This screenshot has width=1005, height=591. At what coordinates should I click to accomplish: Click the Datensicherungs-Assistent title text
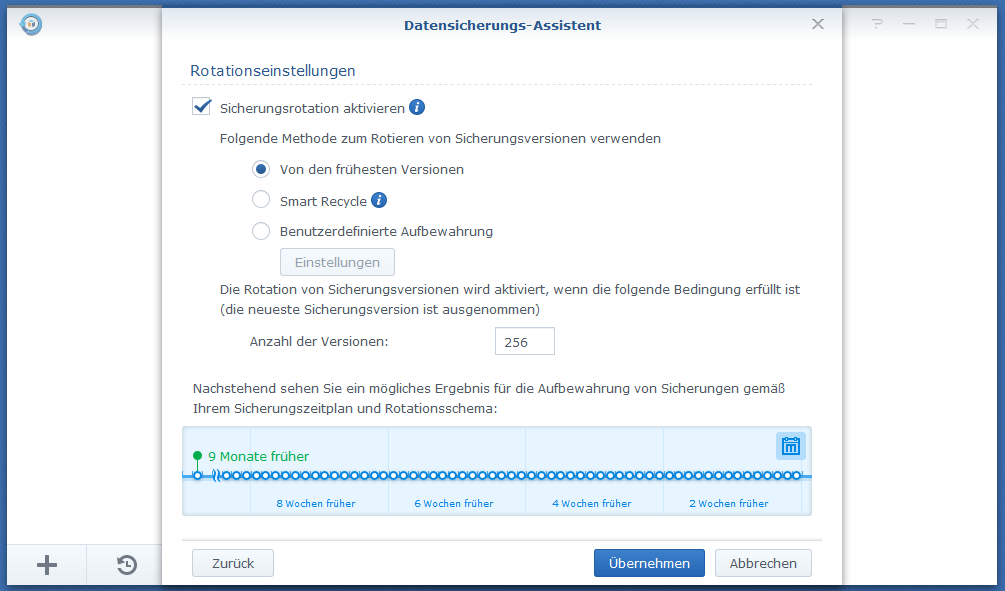pyautogui.click(x=502, y=25)
